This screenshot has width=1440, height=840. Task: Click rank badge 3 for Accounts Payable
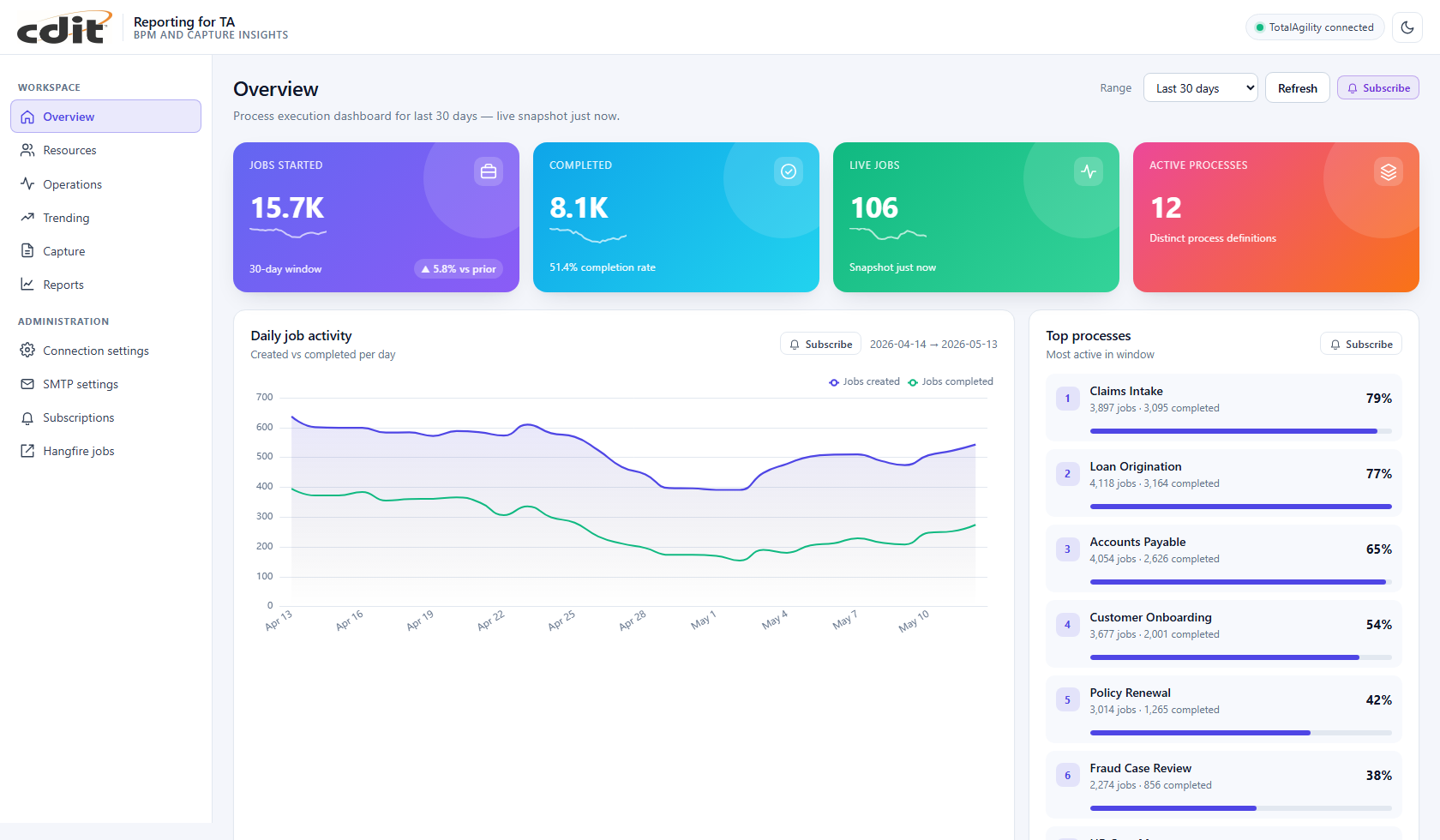pyautogui.click(x=1067, y=549)
